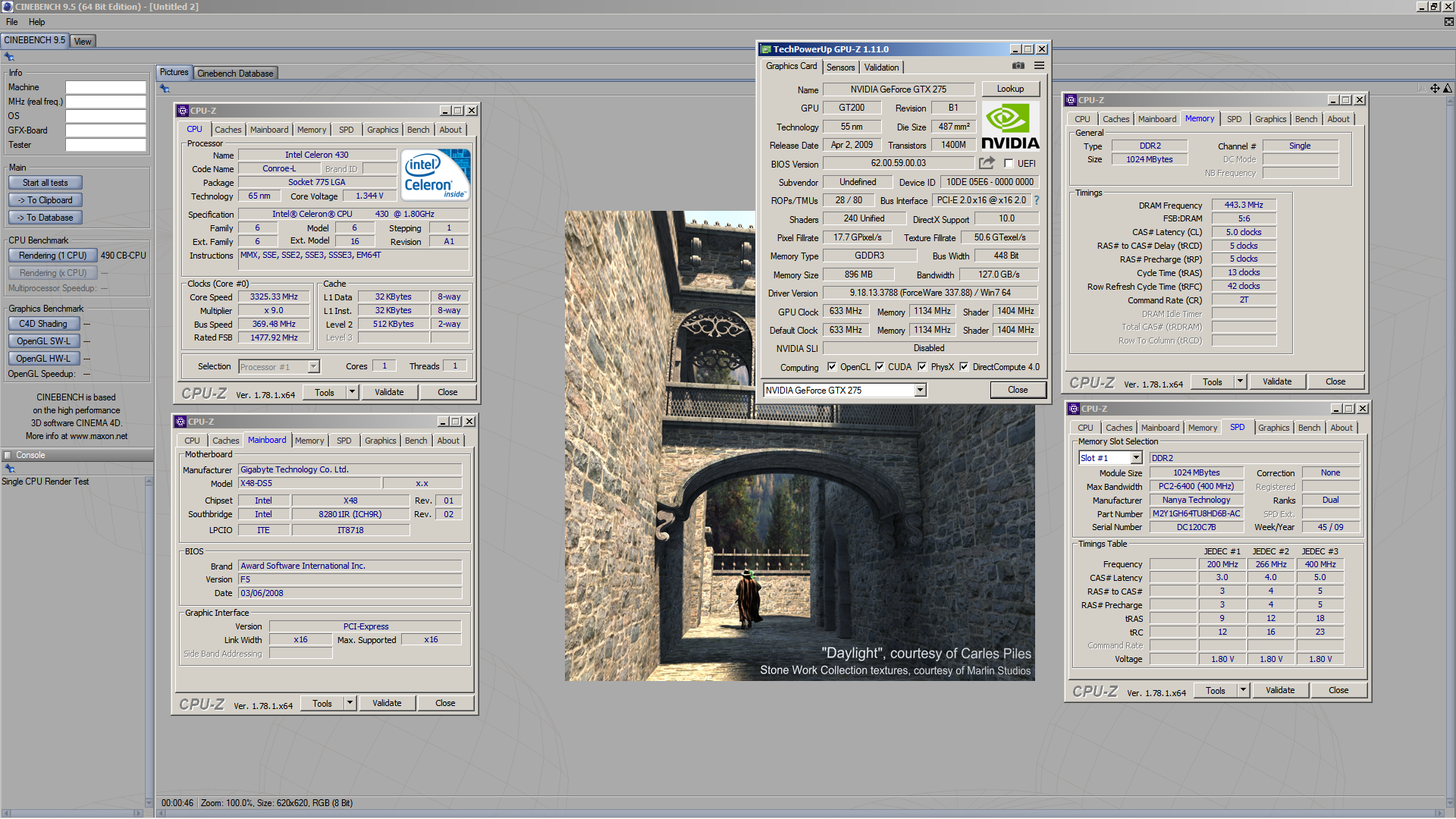Expand Tools arrow in SPD window
The image size is (1456, 819).
1243,690
